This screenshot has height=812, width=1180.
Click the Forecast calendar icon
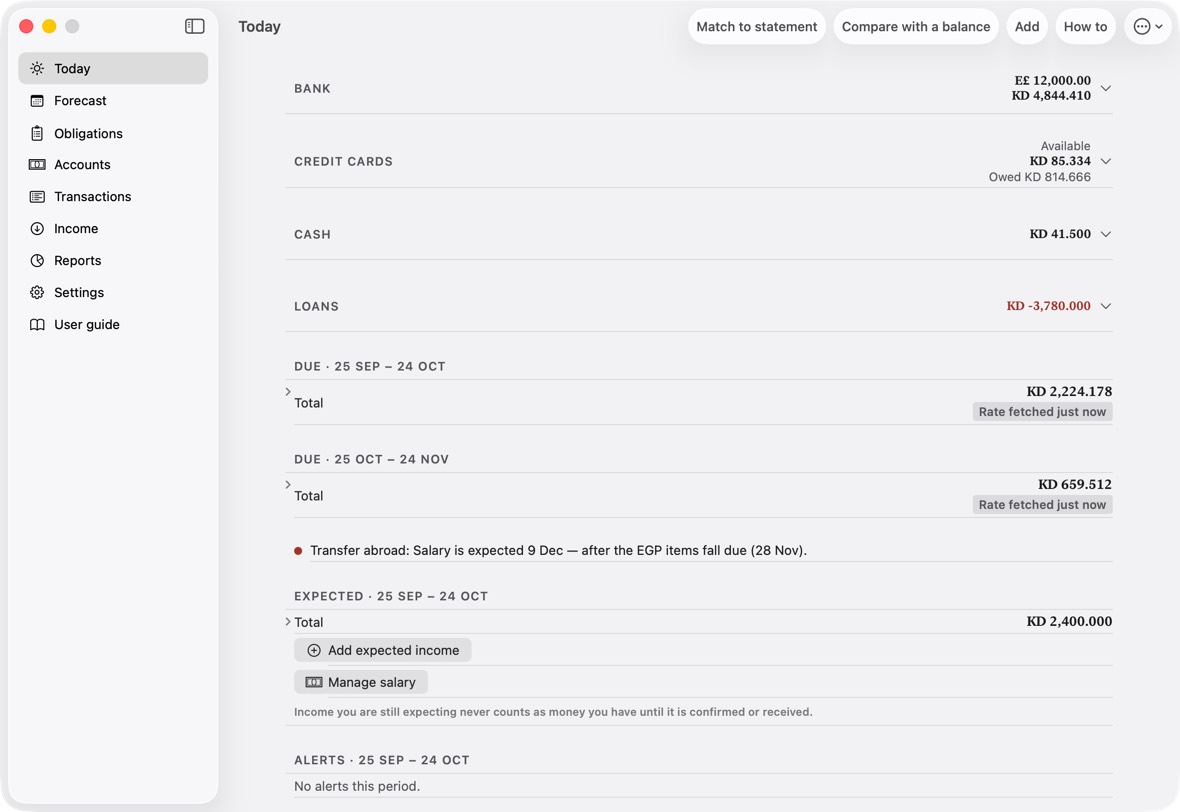tap(37, 101)
